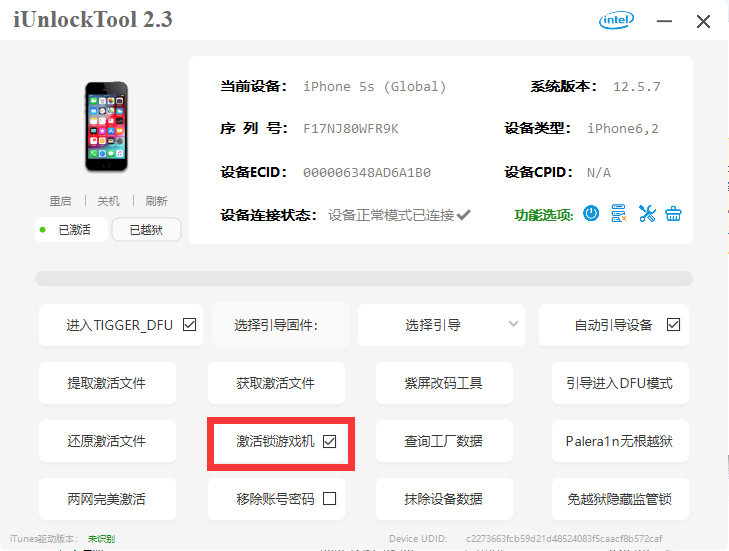Select the ECID value 000006348AD6A1B0

(367, 173)
